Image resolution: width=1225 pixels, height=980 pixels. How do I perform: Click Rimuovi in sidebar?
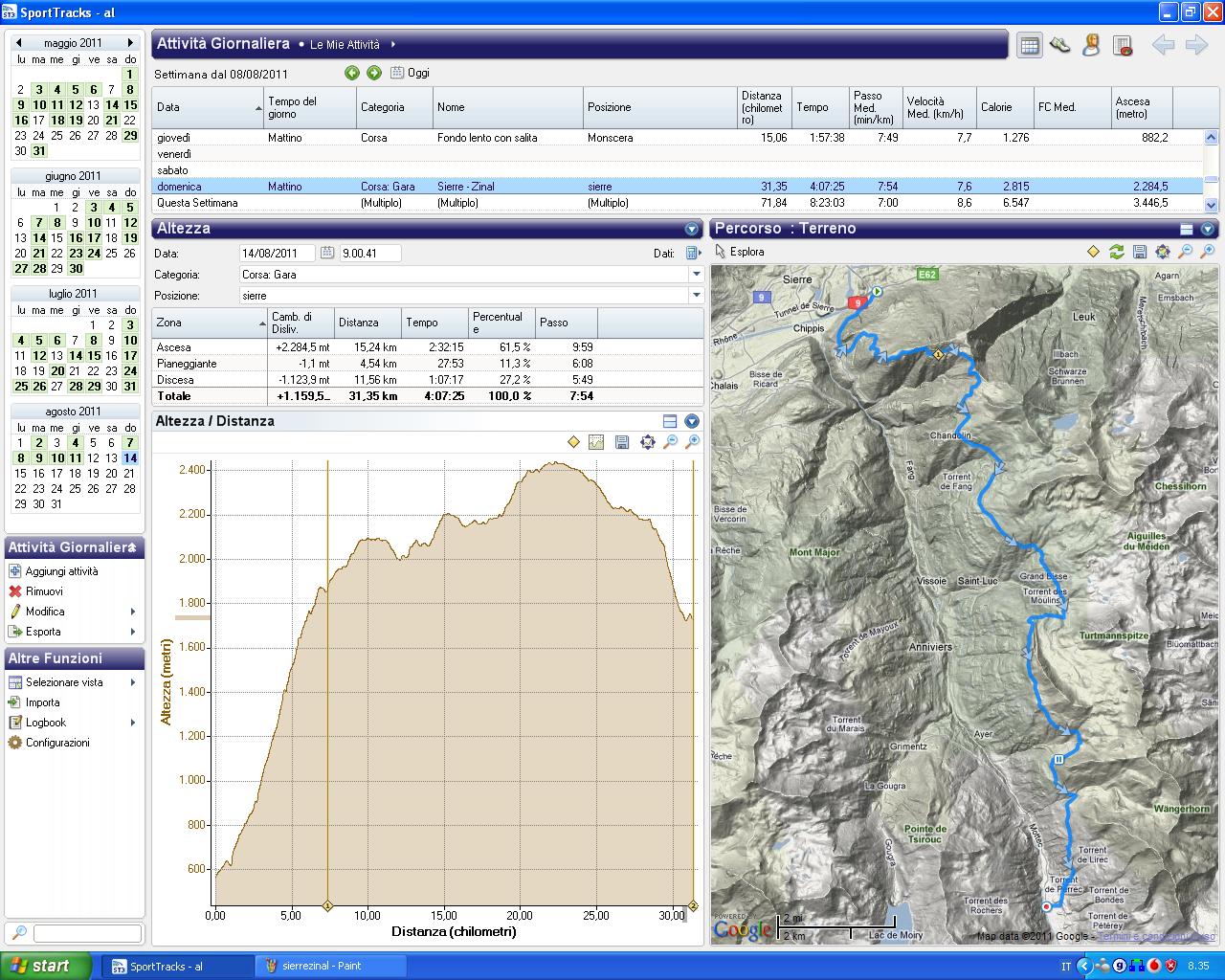click(44, 591)
